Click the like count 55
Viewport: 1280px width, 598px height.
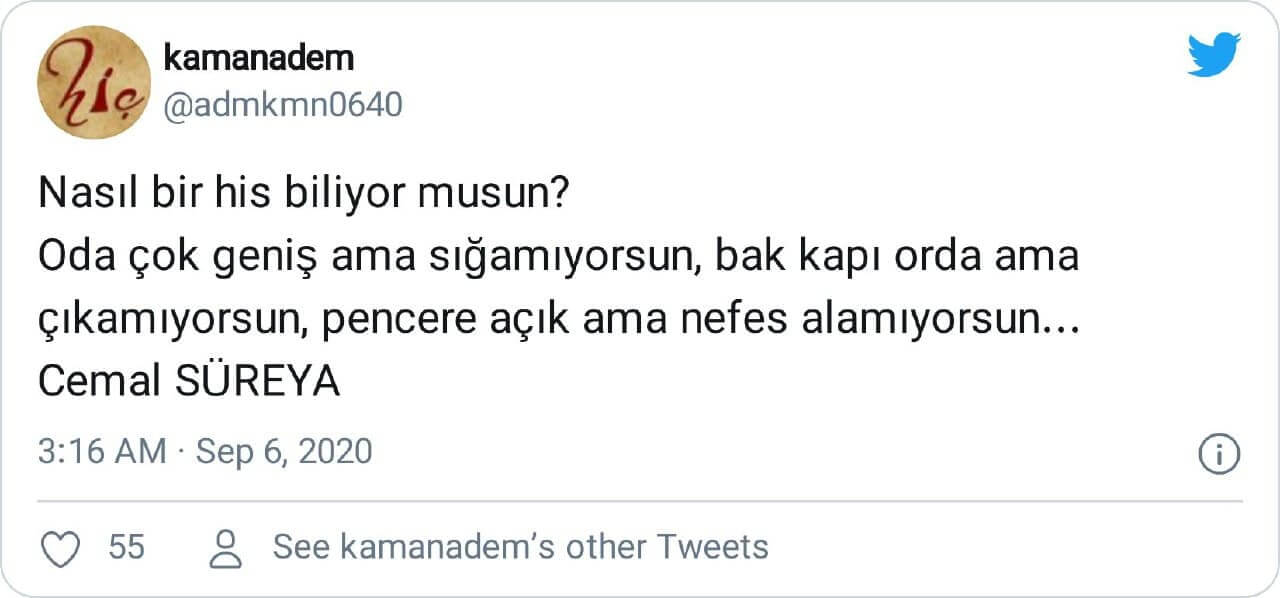[x=127, y=547]
